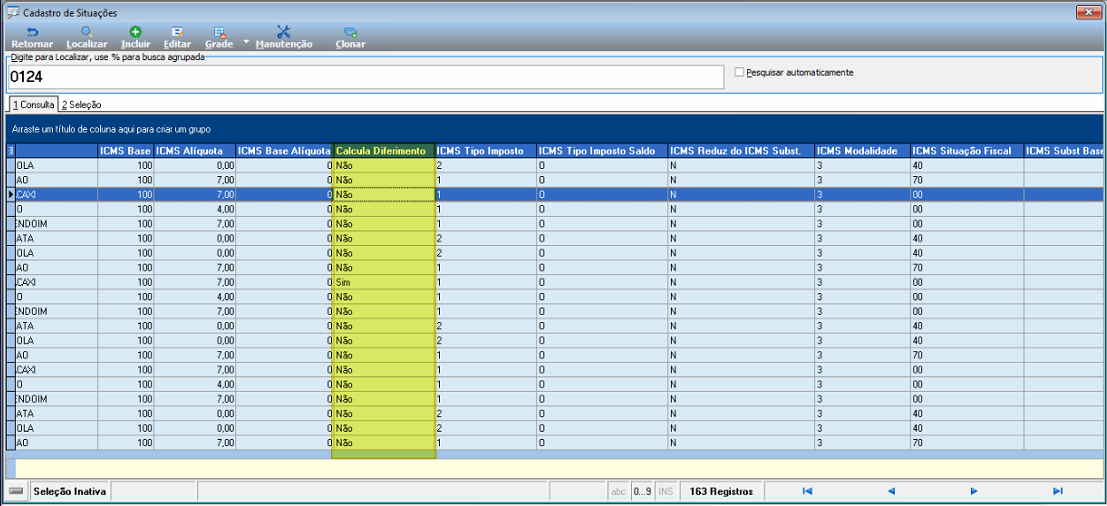Click the 0...9 indicator in status bar
1107x506 pixels.
pyautogui.click(x=642, y=491)
